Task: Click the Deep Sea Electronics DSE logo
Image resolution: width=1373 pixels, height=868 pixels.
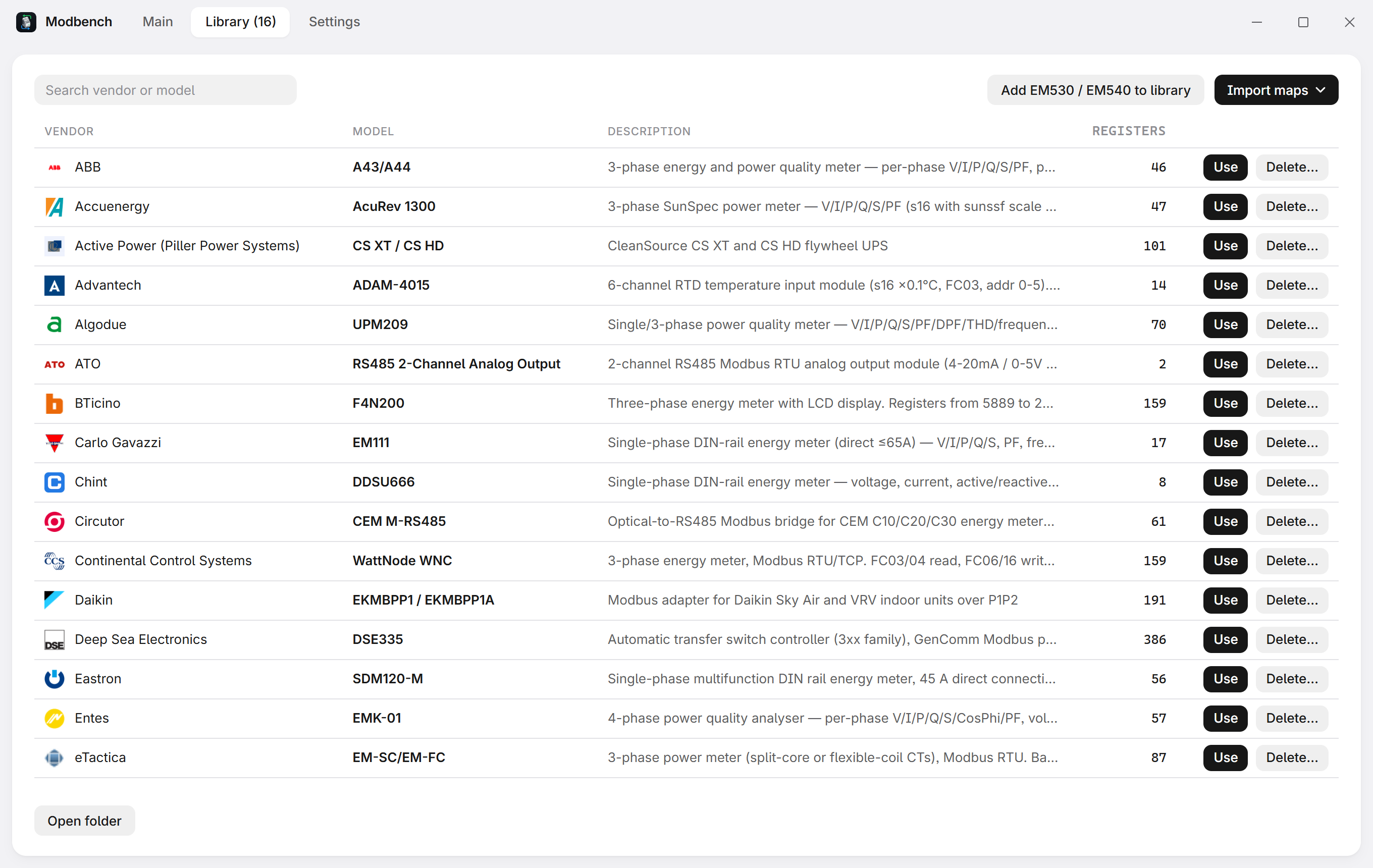Action: (x=54, y=639)
